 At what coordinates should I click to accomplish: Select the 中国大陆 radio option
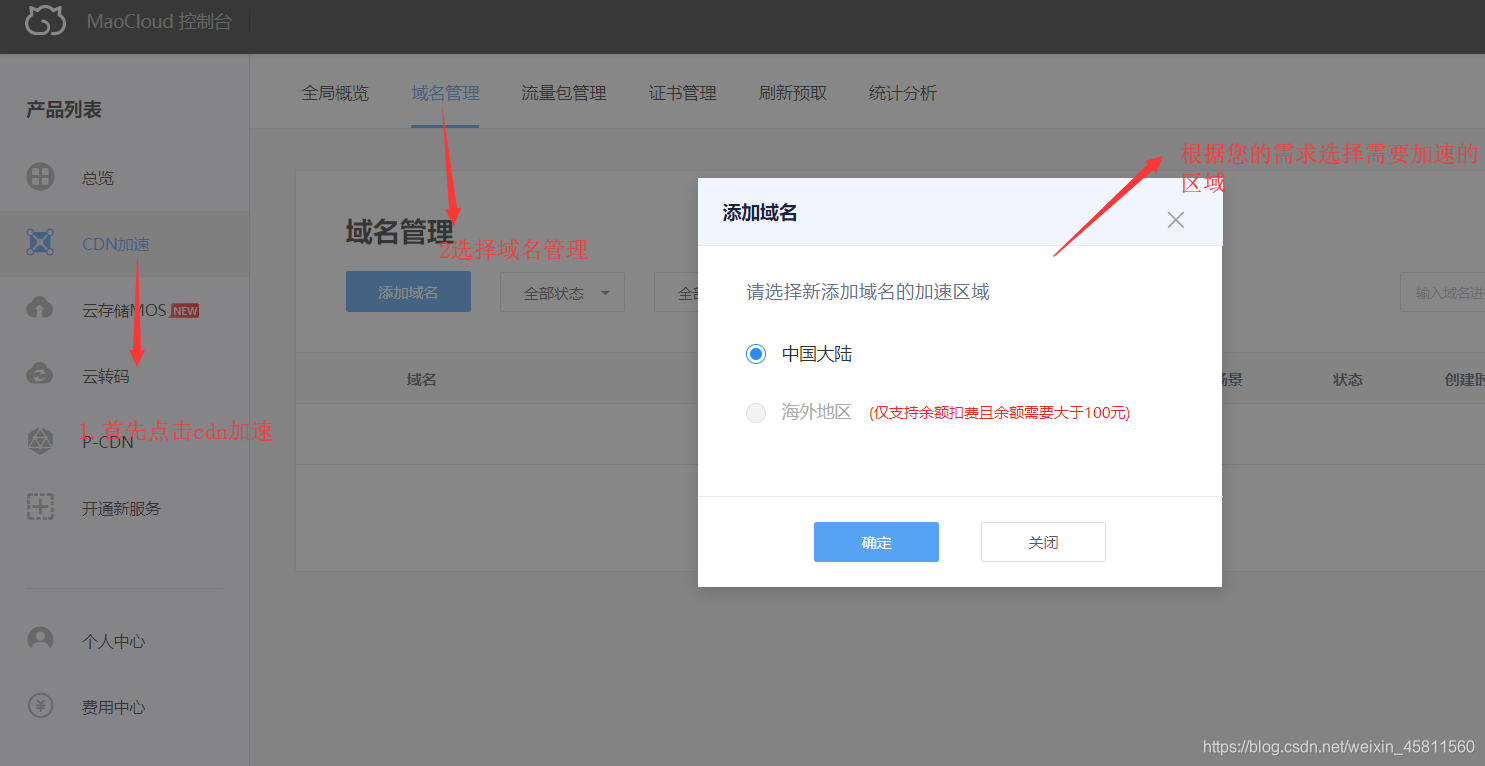[756, 354]
